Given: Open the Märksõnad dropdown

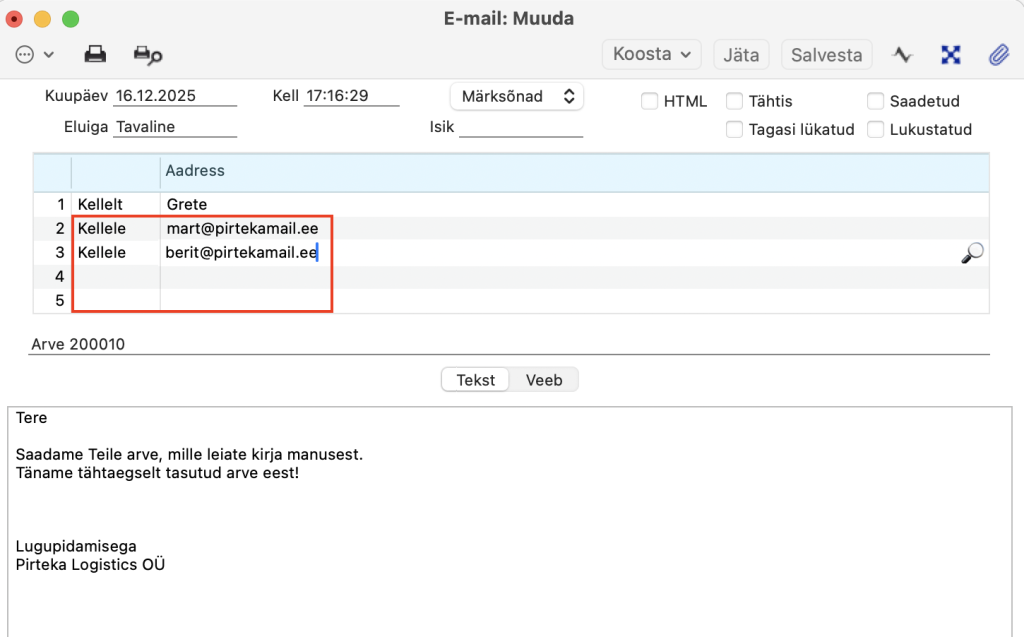Looking at the screenshot, I should [516, 97].
